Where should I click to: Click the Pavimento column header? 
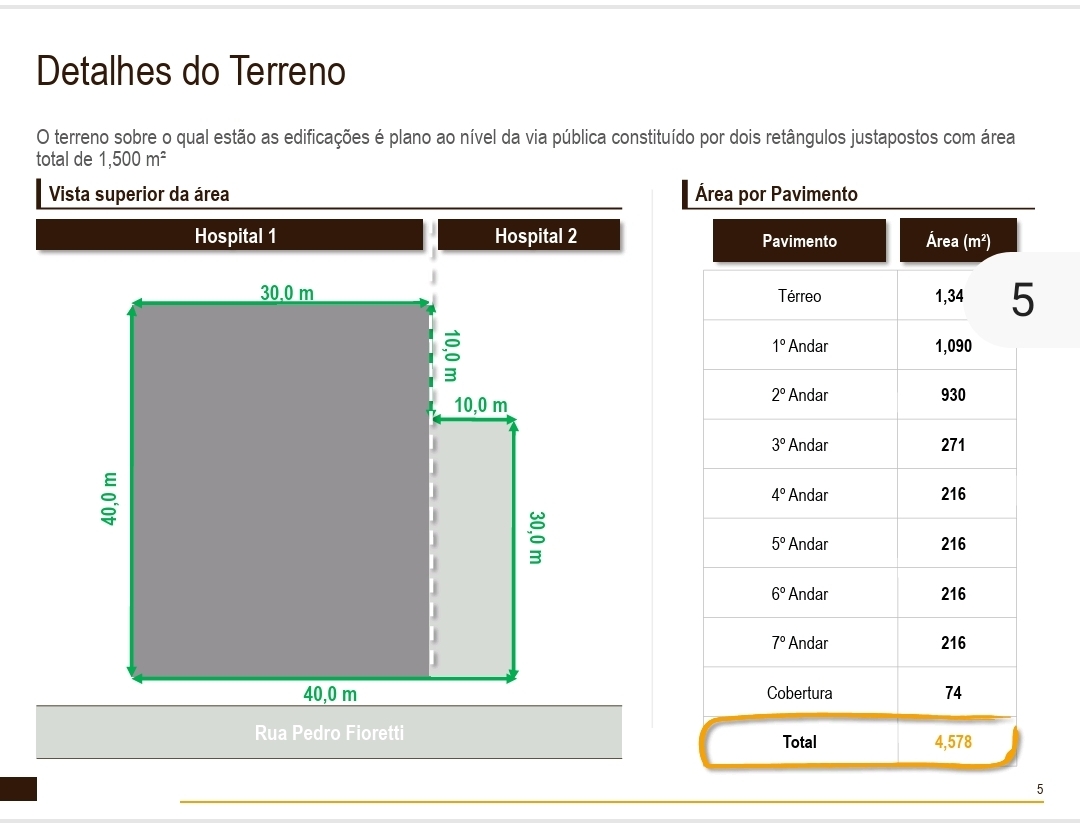799,241
